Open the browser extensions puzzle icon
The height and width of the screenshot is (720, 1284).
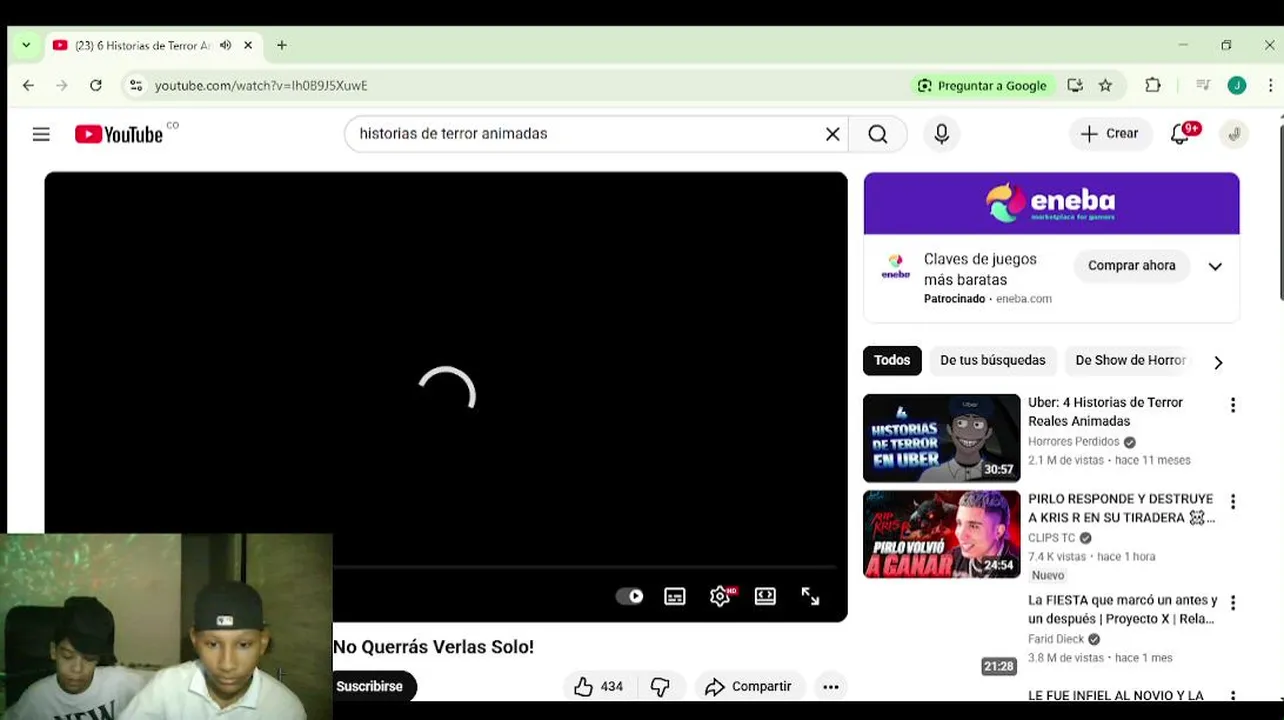pyautogui.click(x=1153, y=86)
